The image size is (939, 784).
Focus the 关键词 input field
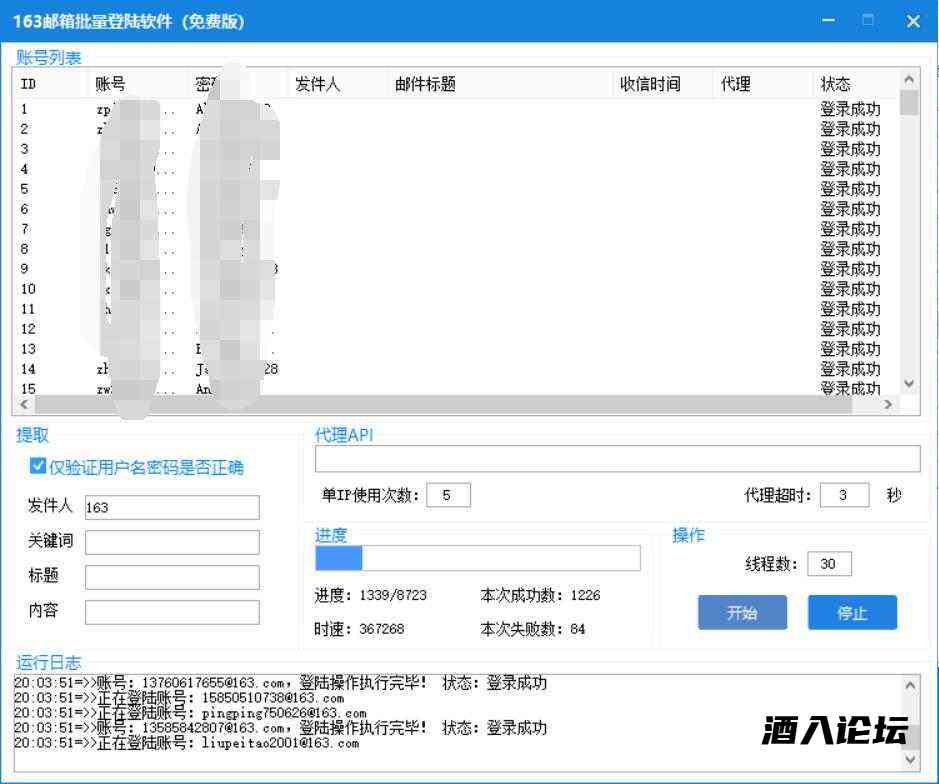pyautogui.click(x=172, y=542)
